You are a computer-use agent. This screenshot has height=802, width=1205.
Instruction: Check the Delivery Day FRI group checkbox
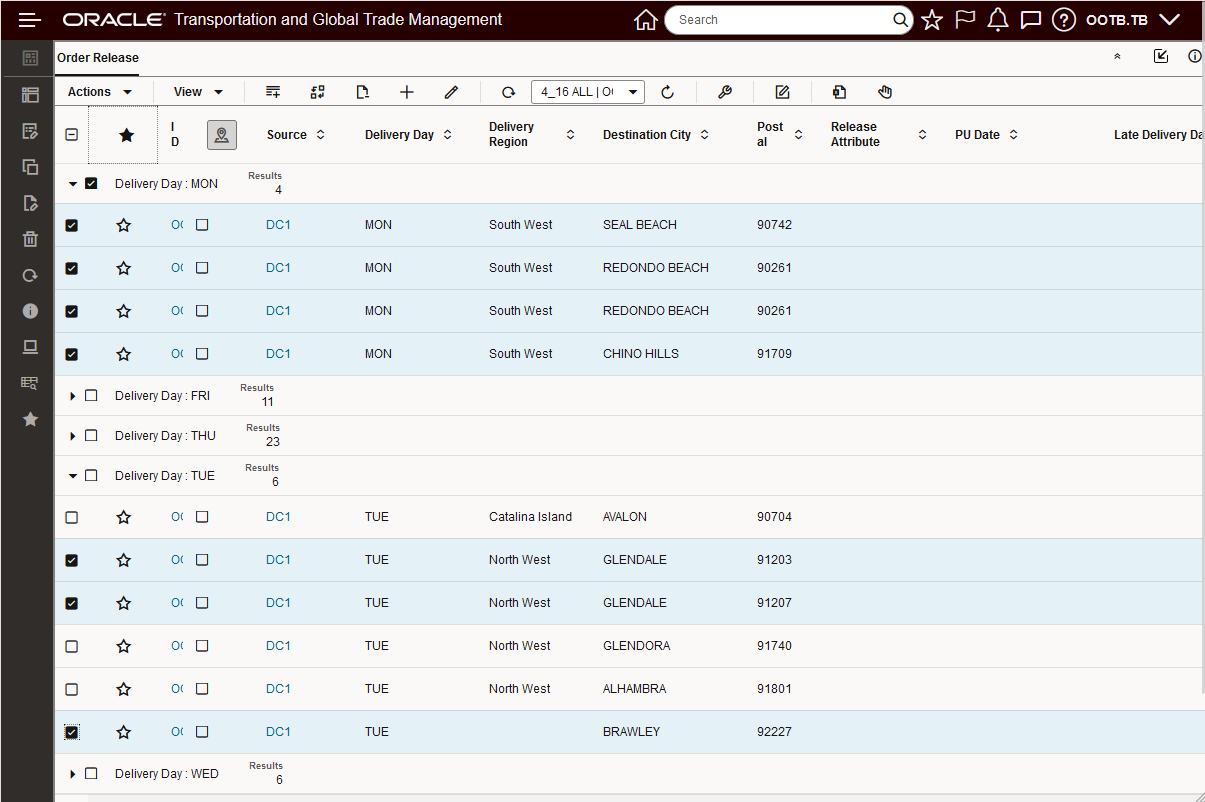[x=91, y=396]
